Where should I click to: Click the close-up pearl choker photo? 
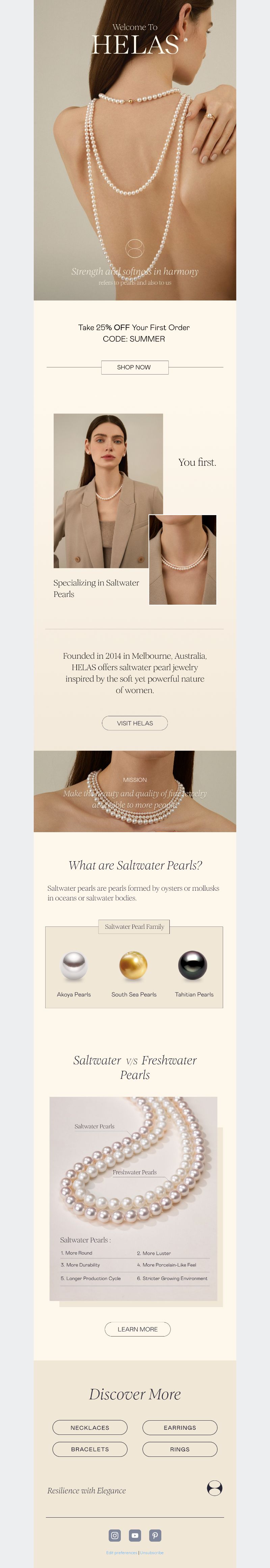[x=183, y=559]
